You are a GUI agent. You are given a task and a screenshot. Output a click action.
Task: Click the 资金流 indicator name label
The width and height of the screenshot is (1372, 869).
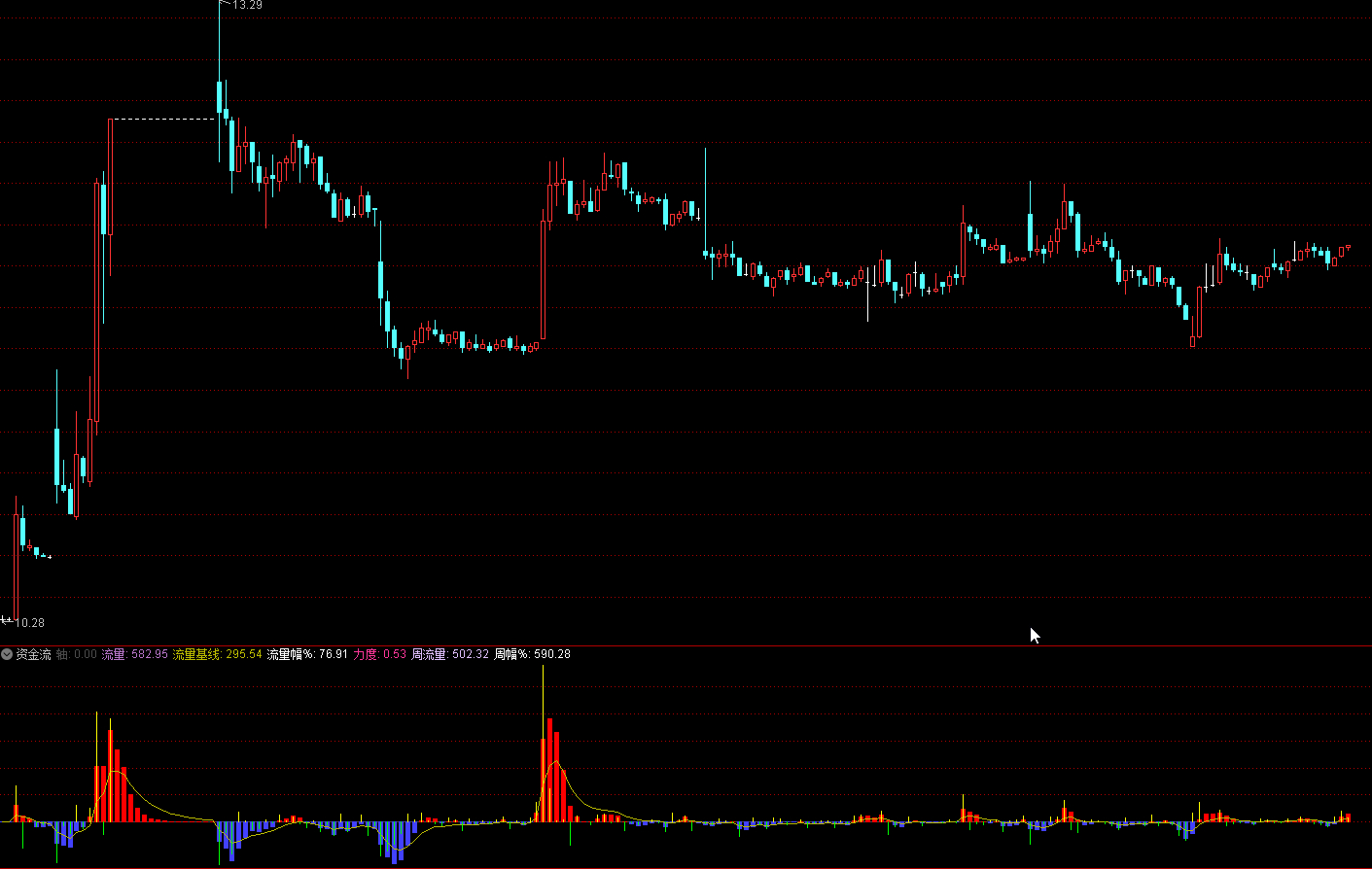[x=34, y=654]
